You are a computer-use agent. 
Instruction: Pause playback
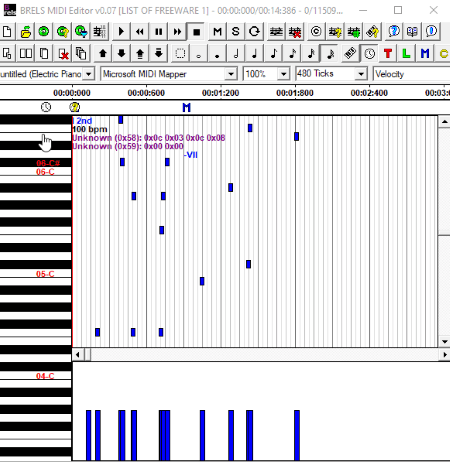(x=159, y=32)
